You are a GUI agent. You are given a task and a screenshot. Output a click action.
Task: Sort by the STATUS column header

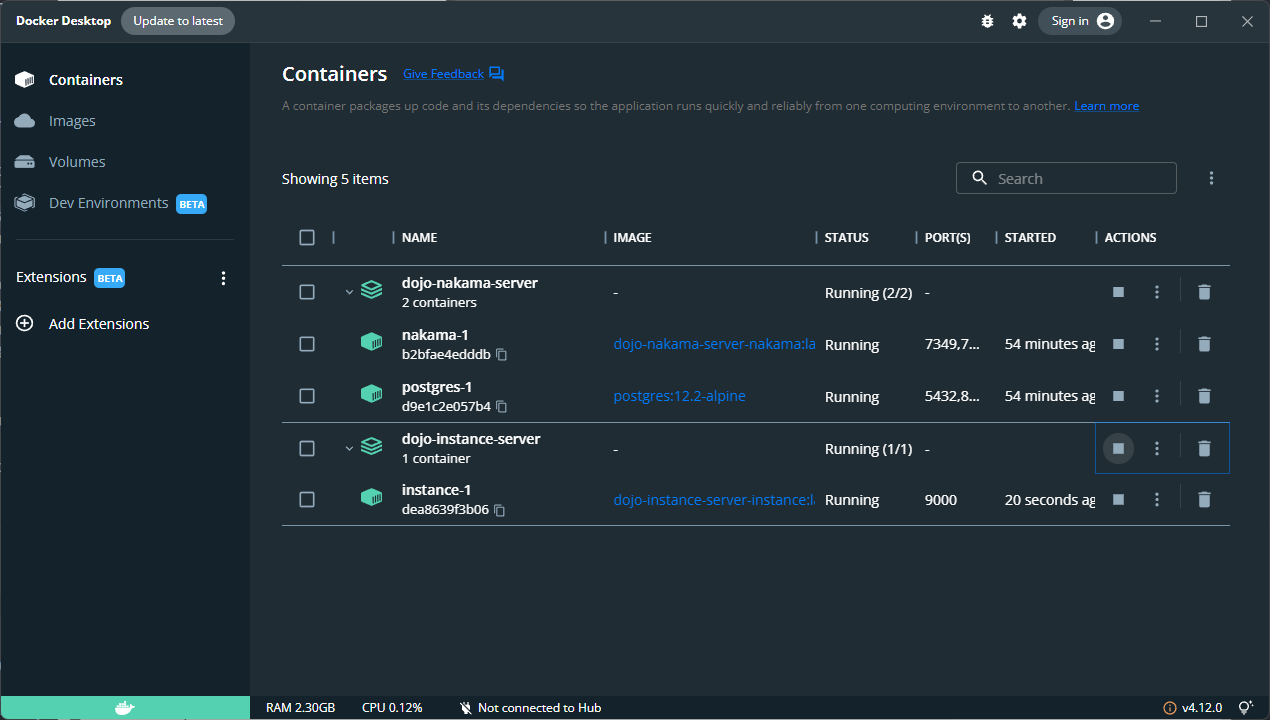(x=846, y=238)
